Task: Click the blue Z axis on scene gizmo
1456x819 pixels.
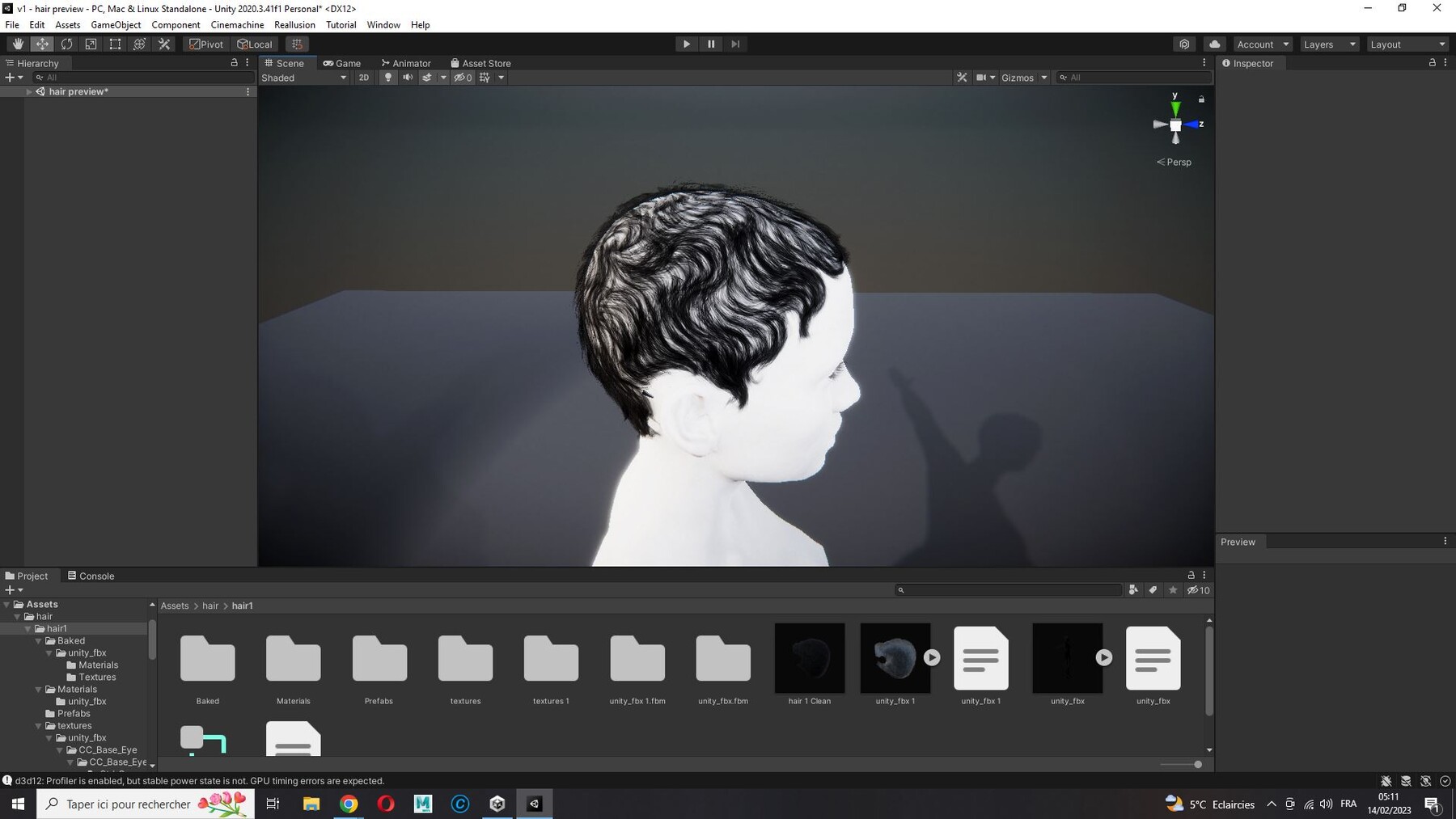Action: point(1193,125)
